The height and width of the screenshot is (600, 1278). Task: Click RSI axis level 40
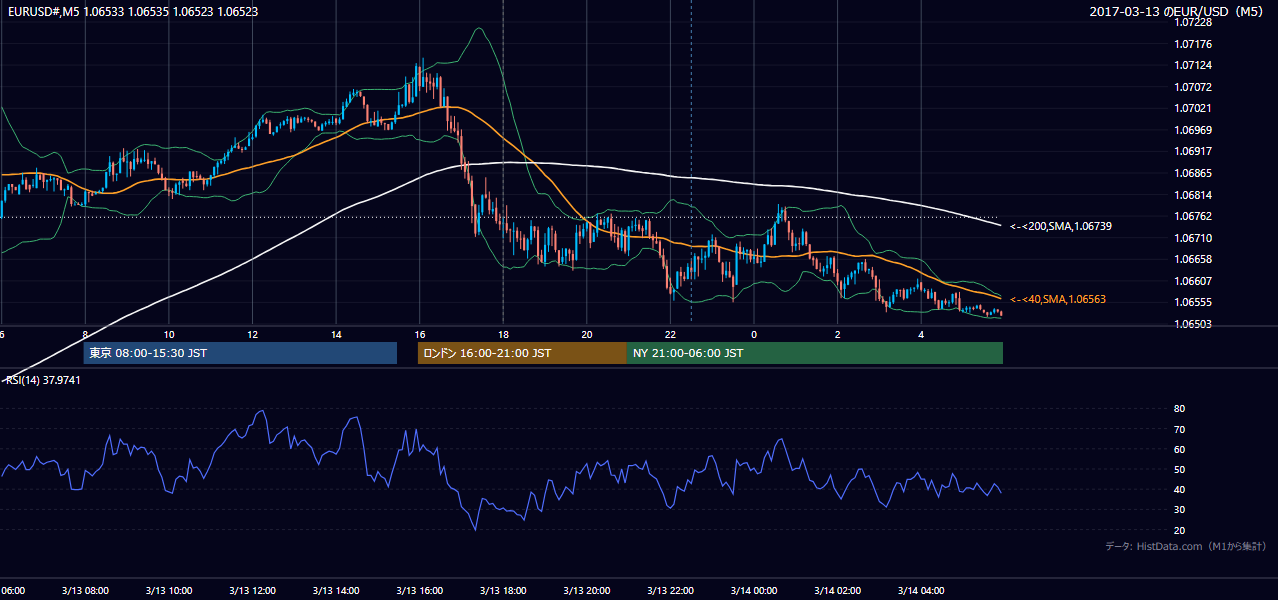[1179, 489]
